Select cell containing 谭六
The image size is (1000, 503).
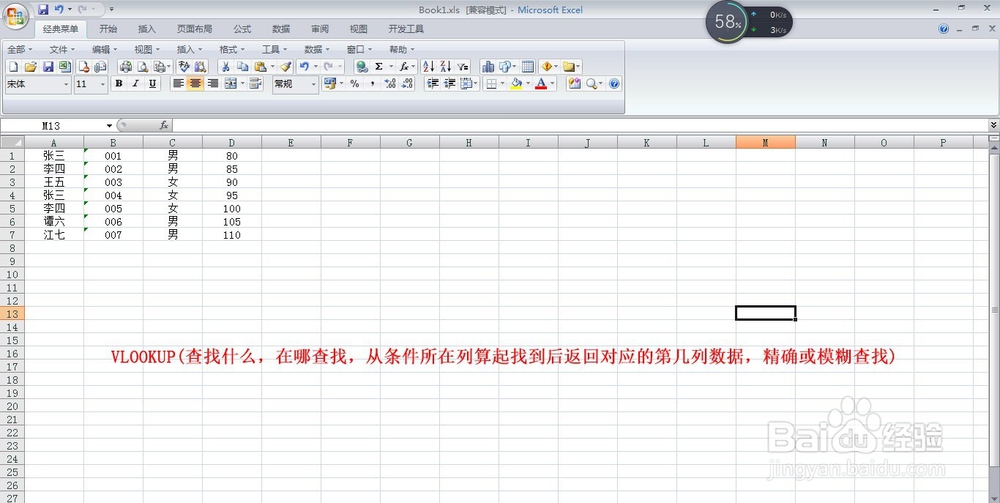tap(54, 221)
